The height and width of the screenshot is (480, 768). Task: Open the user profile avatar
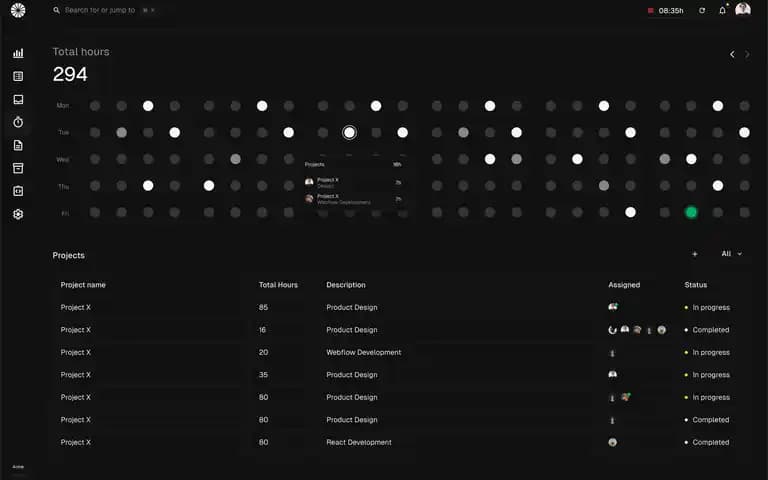(x=743, y=10)
